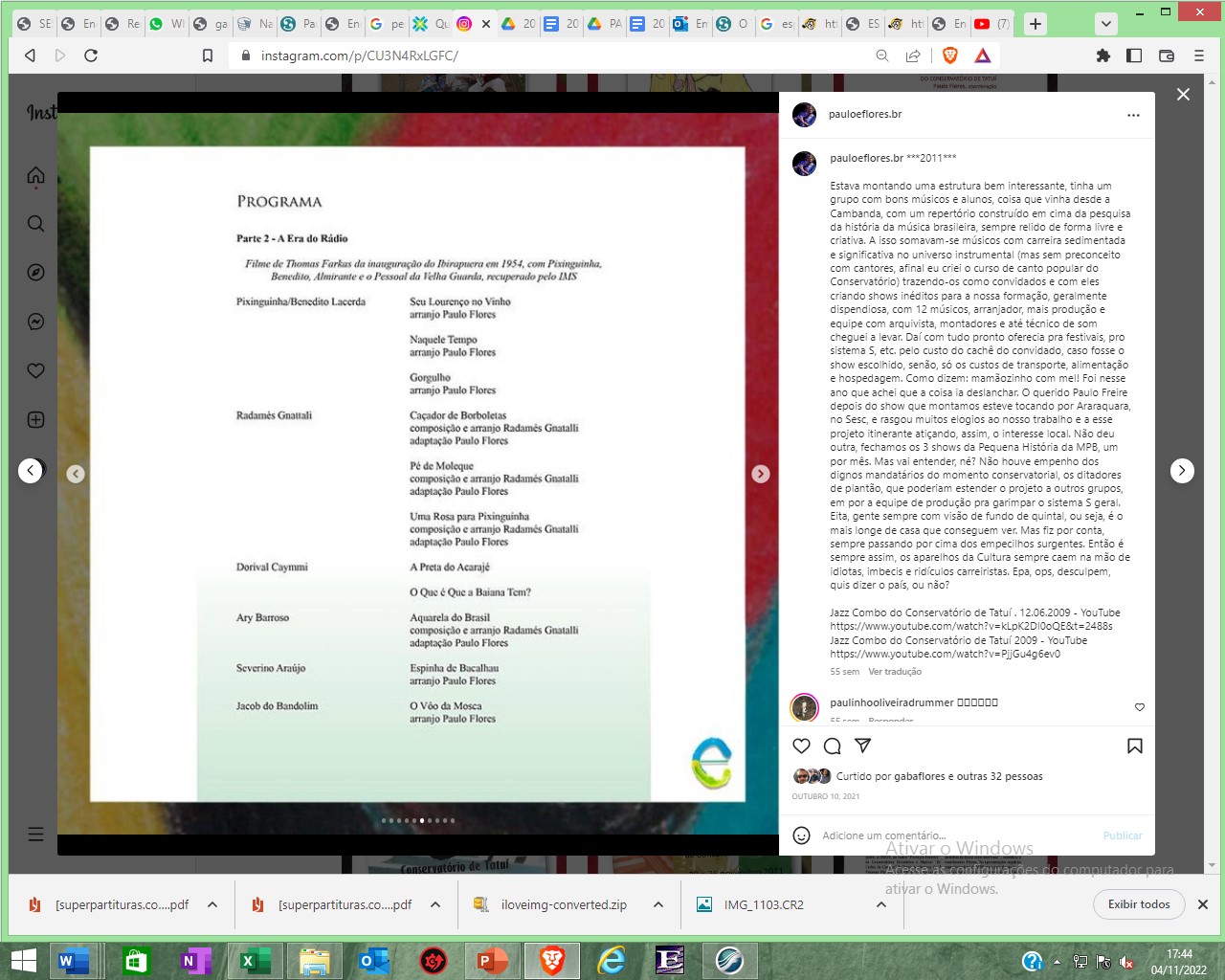Go to next carousel image
The width and height of the screenshot is (1225, 980).
point(761,474)
